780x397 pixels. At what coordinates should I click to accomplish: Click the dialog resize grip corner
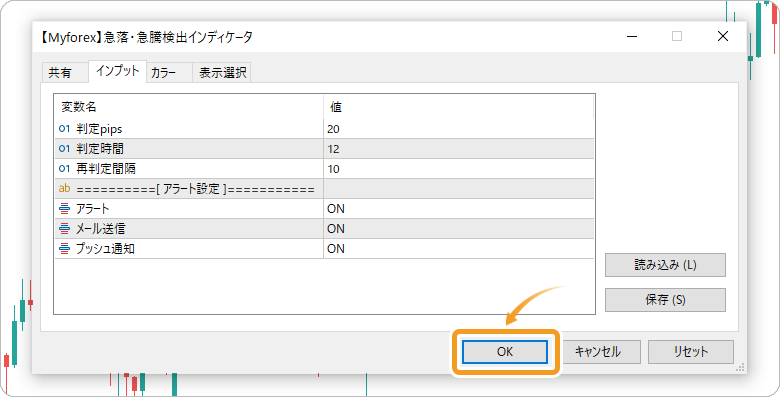click(x=740, y=367)
